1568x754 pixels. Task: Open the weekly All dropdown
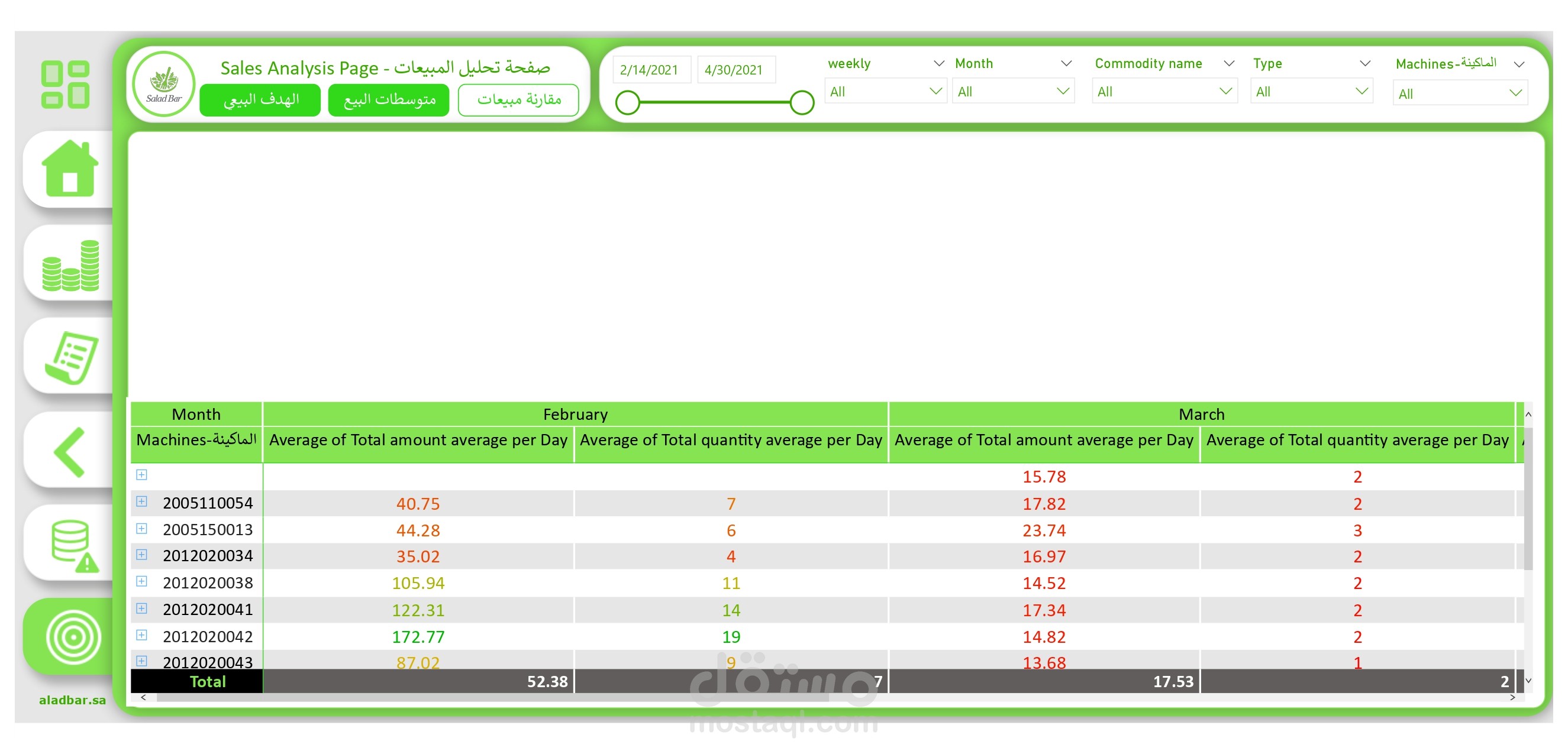pyautogui.click(x=885, y=91)
